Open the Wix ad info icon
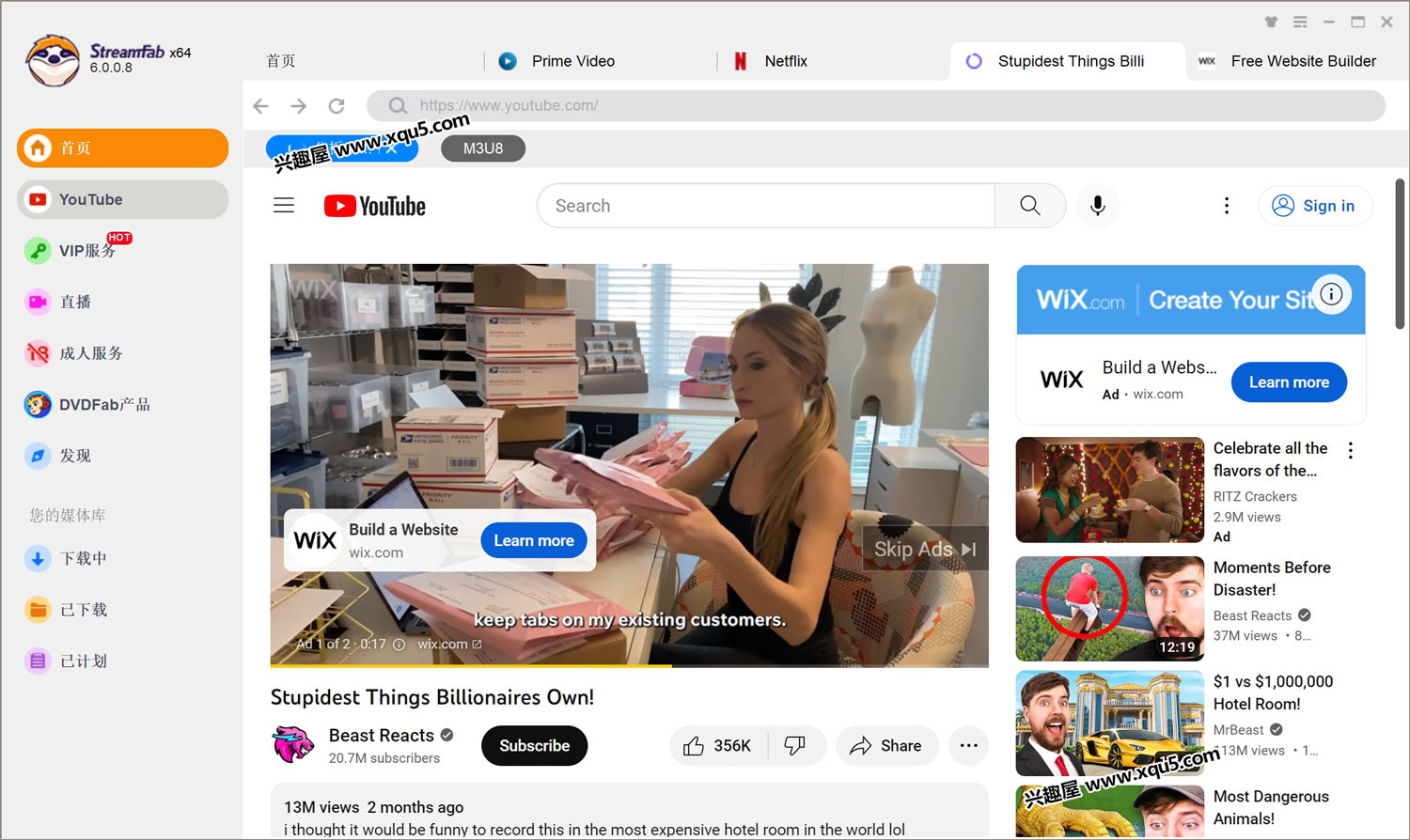The height and width of the screenshot is (840, 1410). [x=1331, y=294]
